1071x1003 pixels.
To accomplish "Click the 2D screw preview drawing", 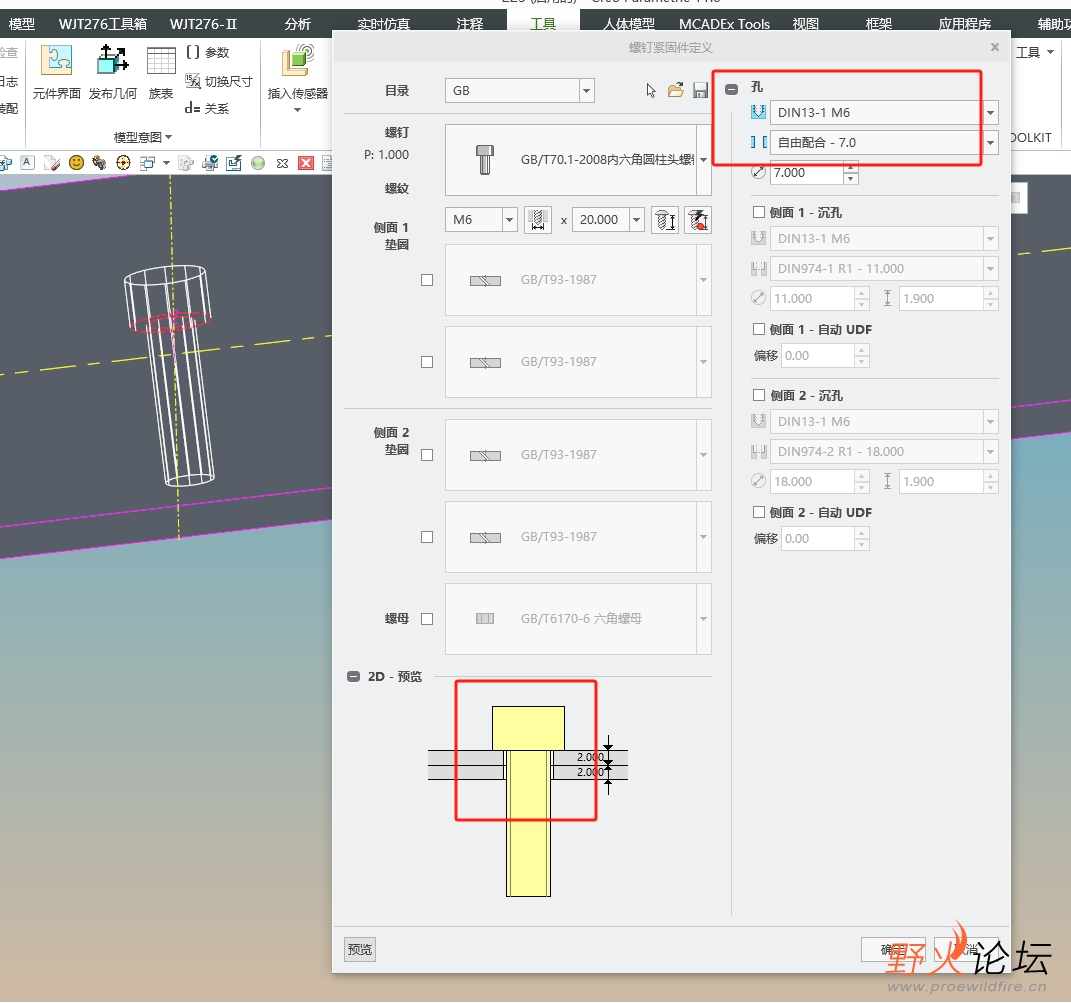I will tap(528, 801).
